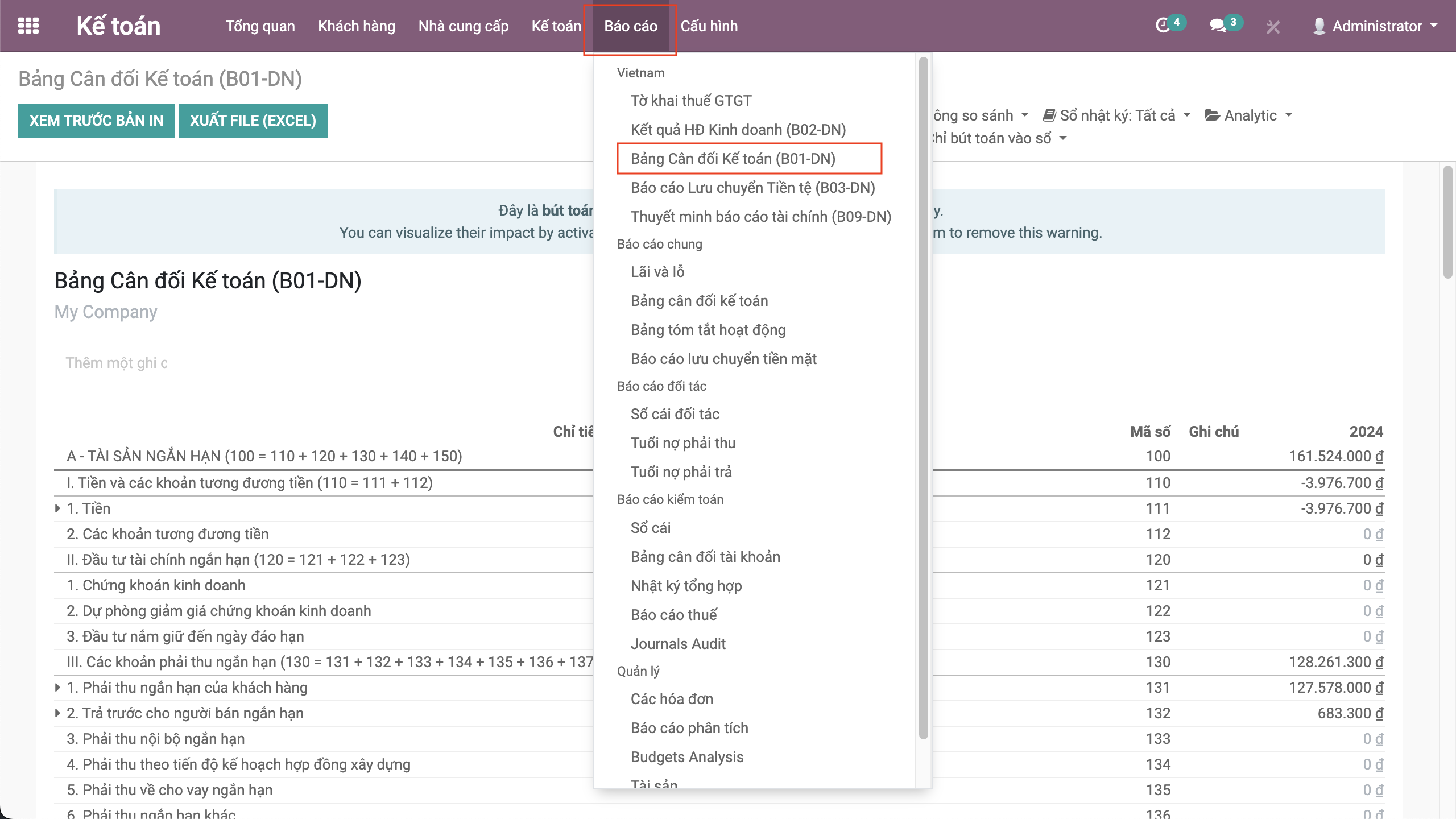Click the Analytic folder icon
Image resolution: width=1456 pixels, height=819 pixels.
1212,115
